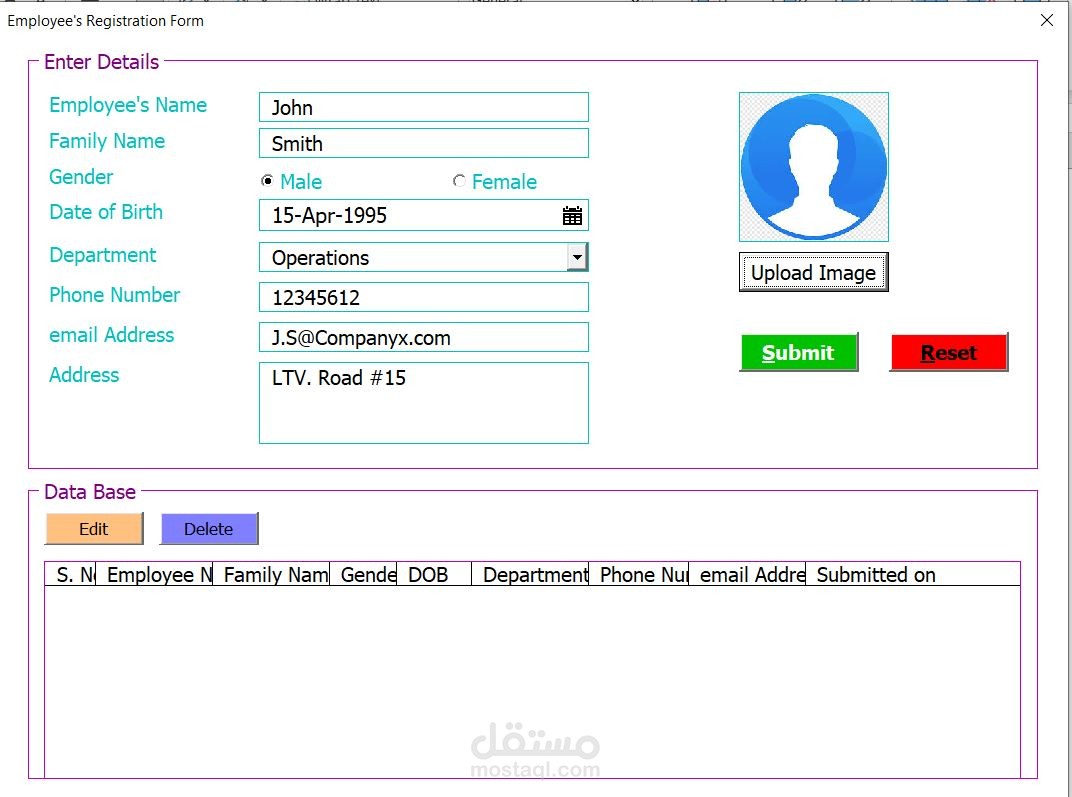The height and width of the screenshot is (797, 1072).
Task: Click the profile avatar image
Action: 814,167
